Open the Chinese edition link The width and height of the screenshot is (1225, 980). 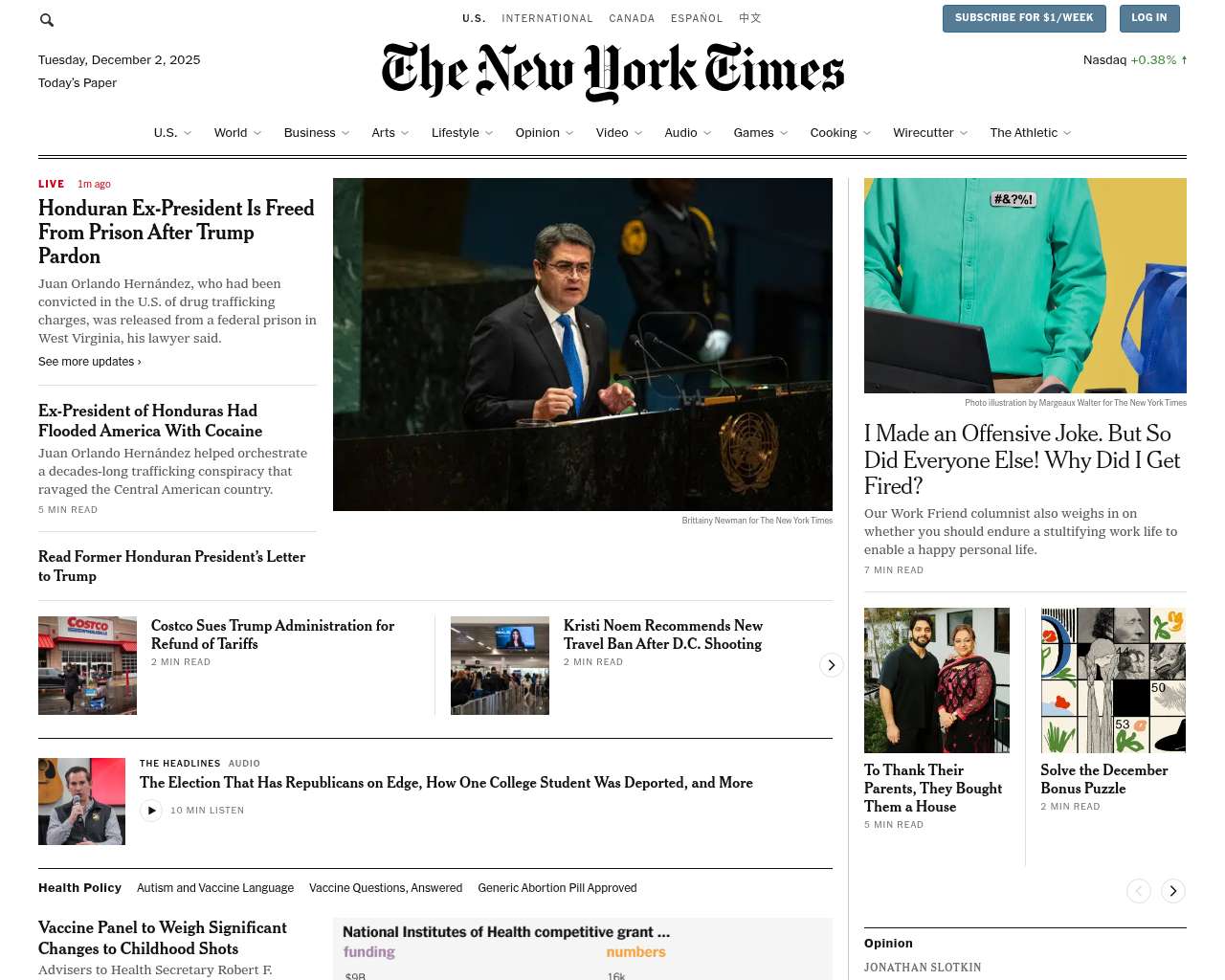coord(750,18)
